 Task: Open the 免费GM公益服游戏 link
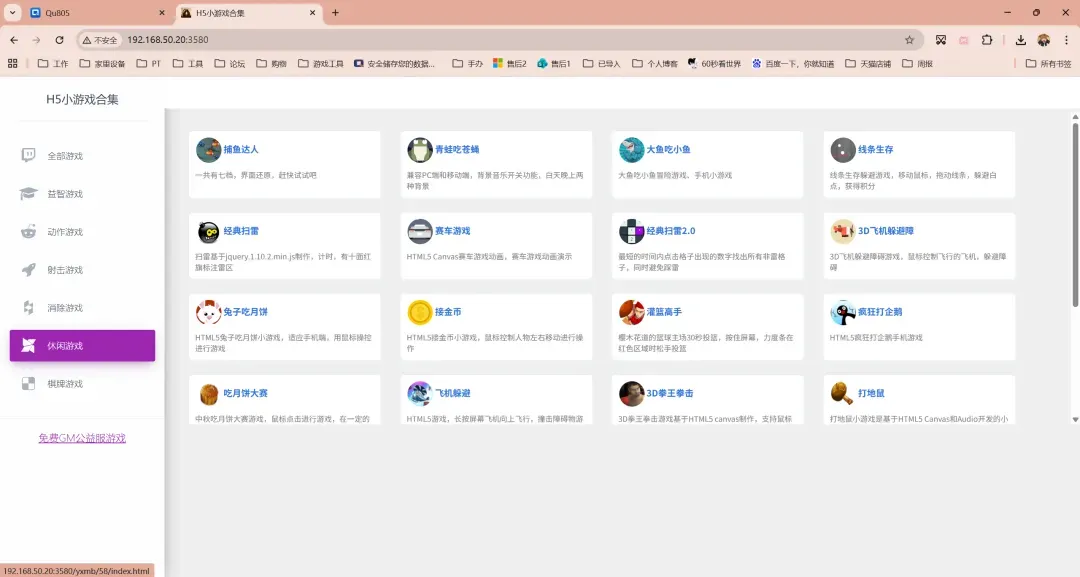(x=82, y=438)
